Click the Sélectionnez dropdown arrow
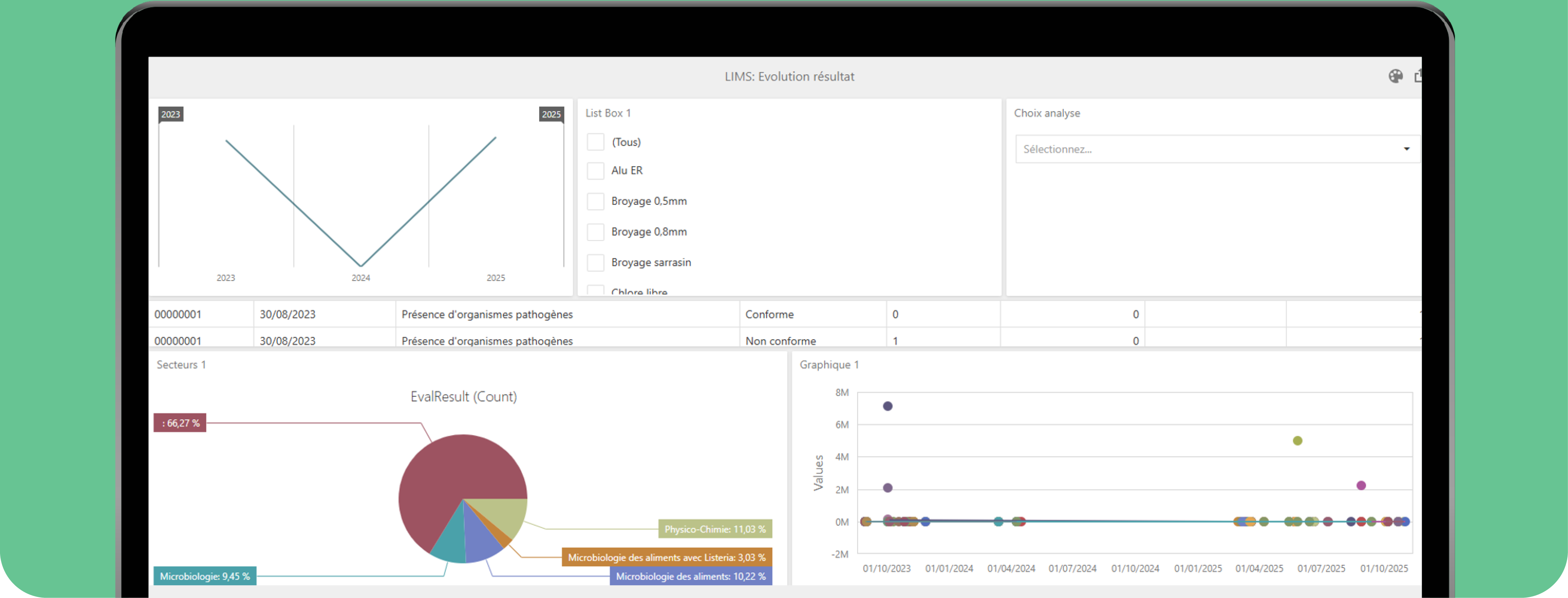 coord(1407,148)
